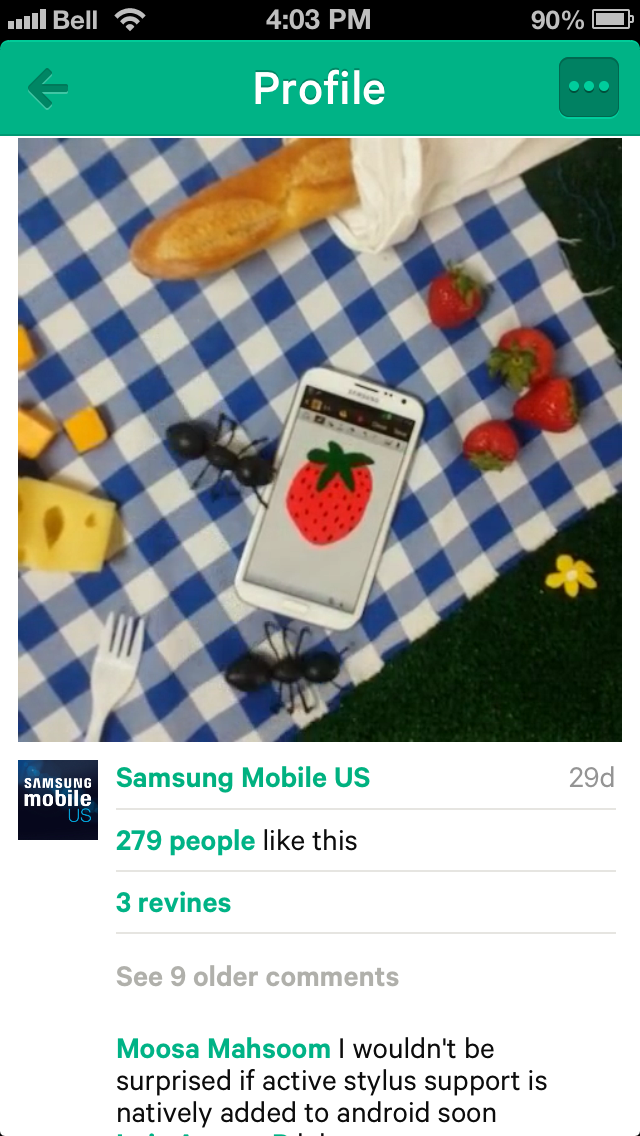Tap the Samsung Mobile US avatar
The image size is (640, 1136).
tap(58, 800)
